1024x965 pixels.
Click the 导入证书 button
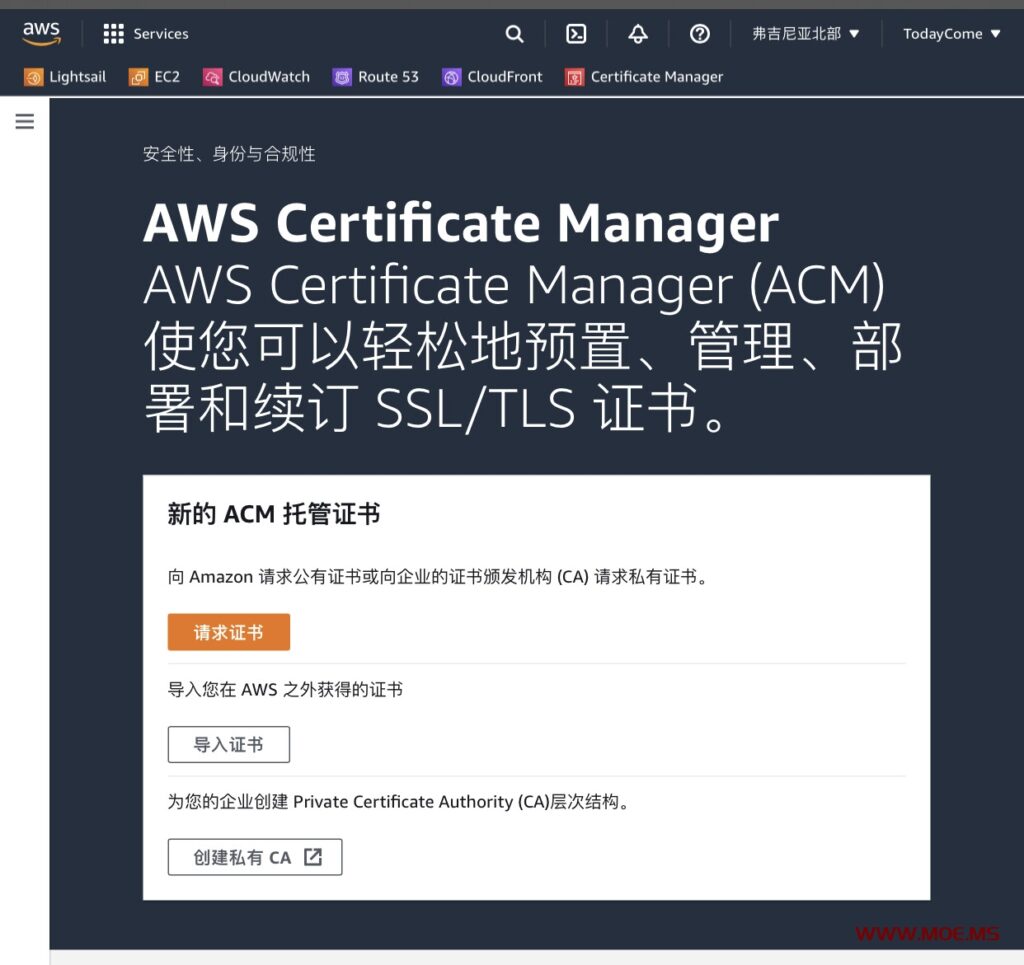coord(228,745)
